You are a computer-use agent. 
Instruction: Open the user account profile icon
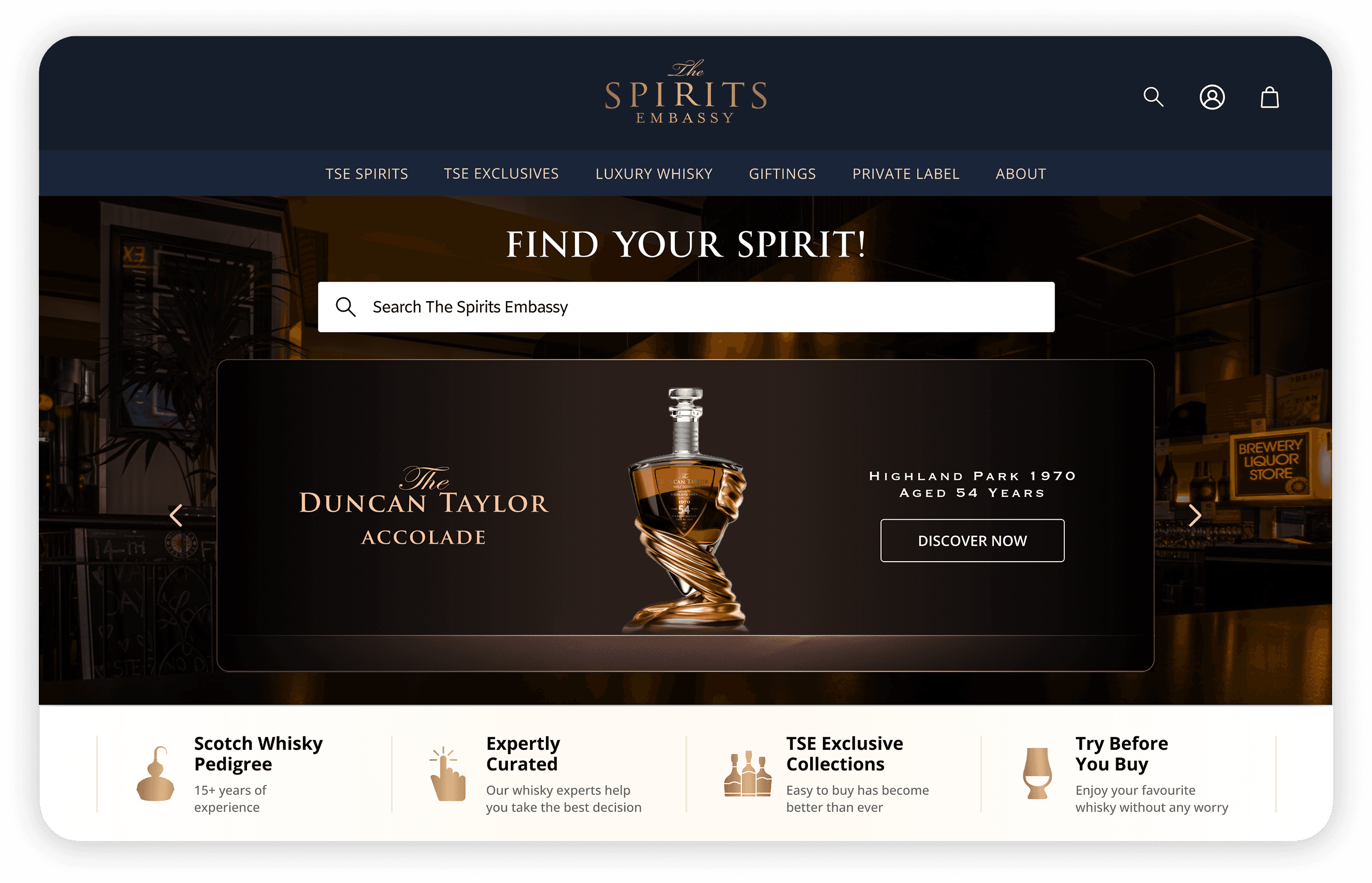[1212, 97]
